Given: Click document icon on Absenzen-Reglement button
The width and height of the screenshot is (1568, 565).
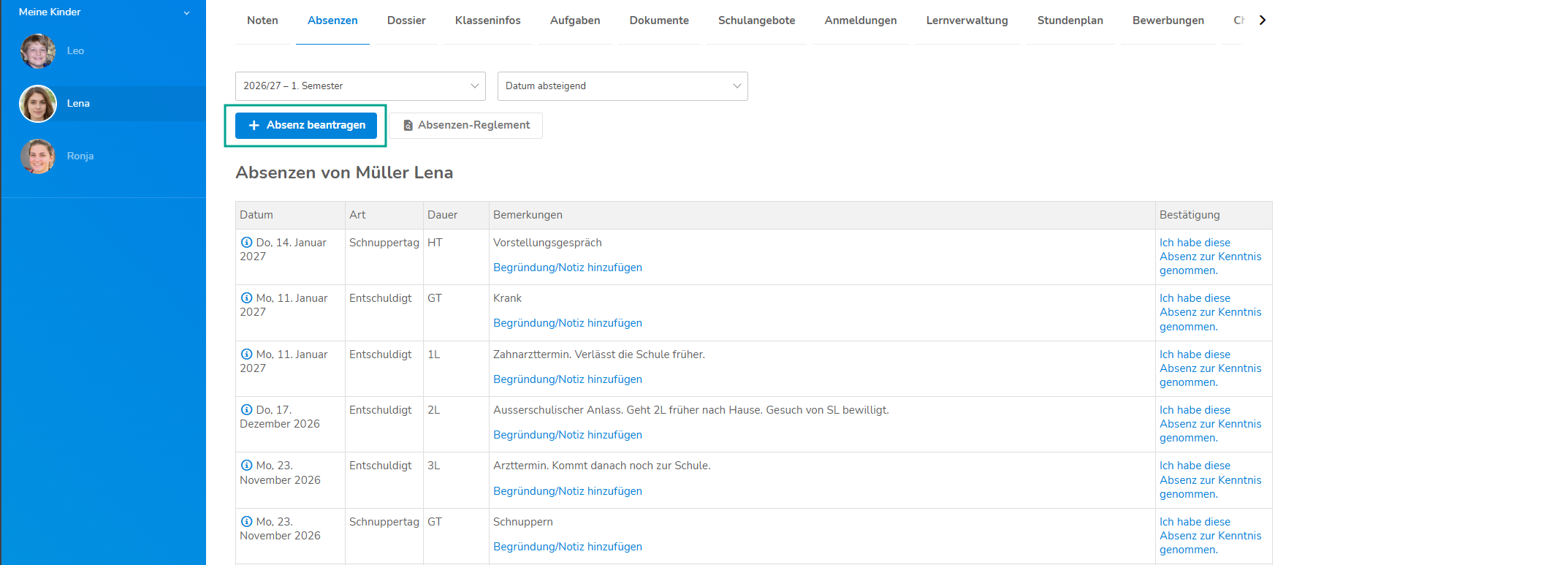Looking at the screenshot, I should click(408, 126).
